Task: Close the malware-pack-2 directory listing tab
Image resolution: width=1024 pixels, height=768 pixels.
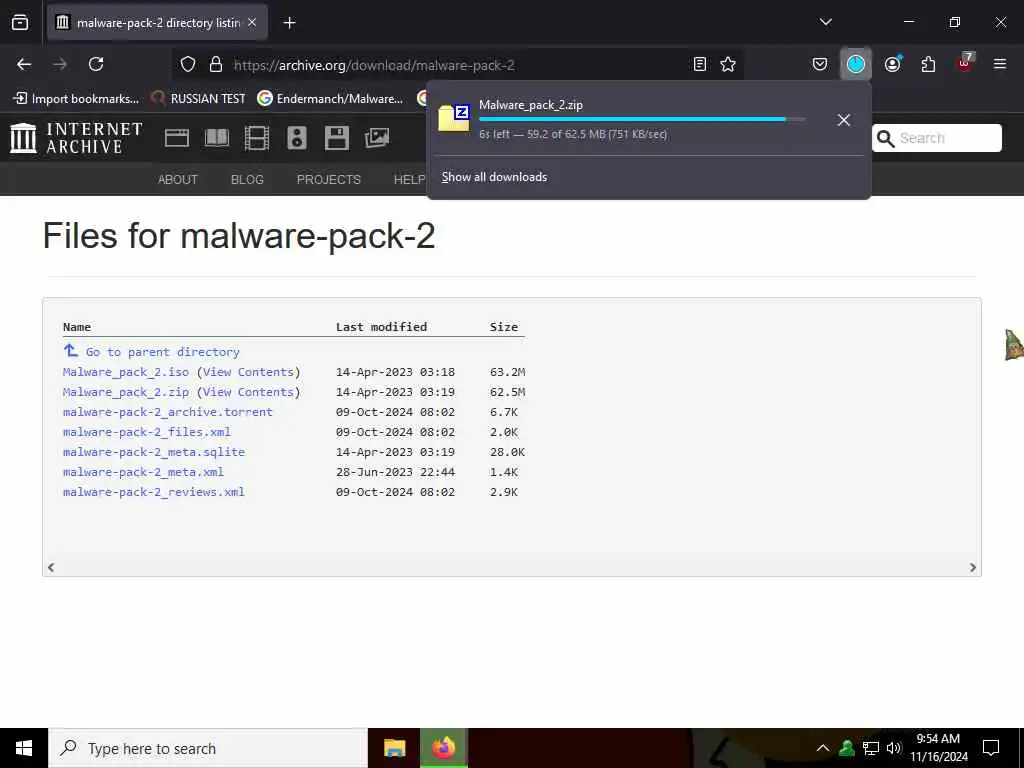Action: pos(252,22)
